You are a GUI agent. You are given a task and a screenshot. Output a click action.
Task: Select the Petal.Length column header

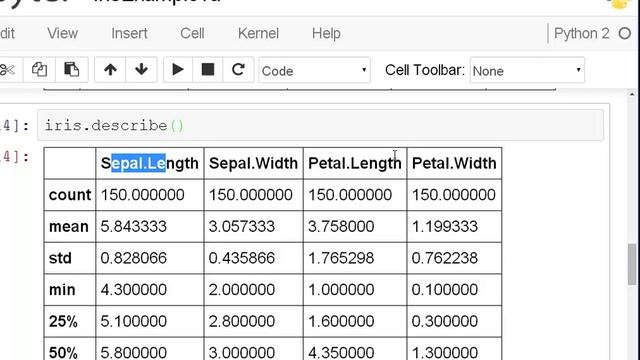(x=355, y=163)
